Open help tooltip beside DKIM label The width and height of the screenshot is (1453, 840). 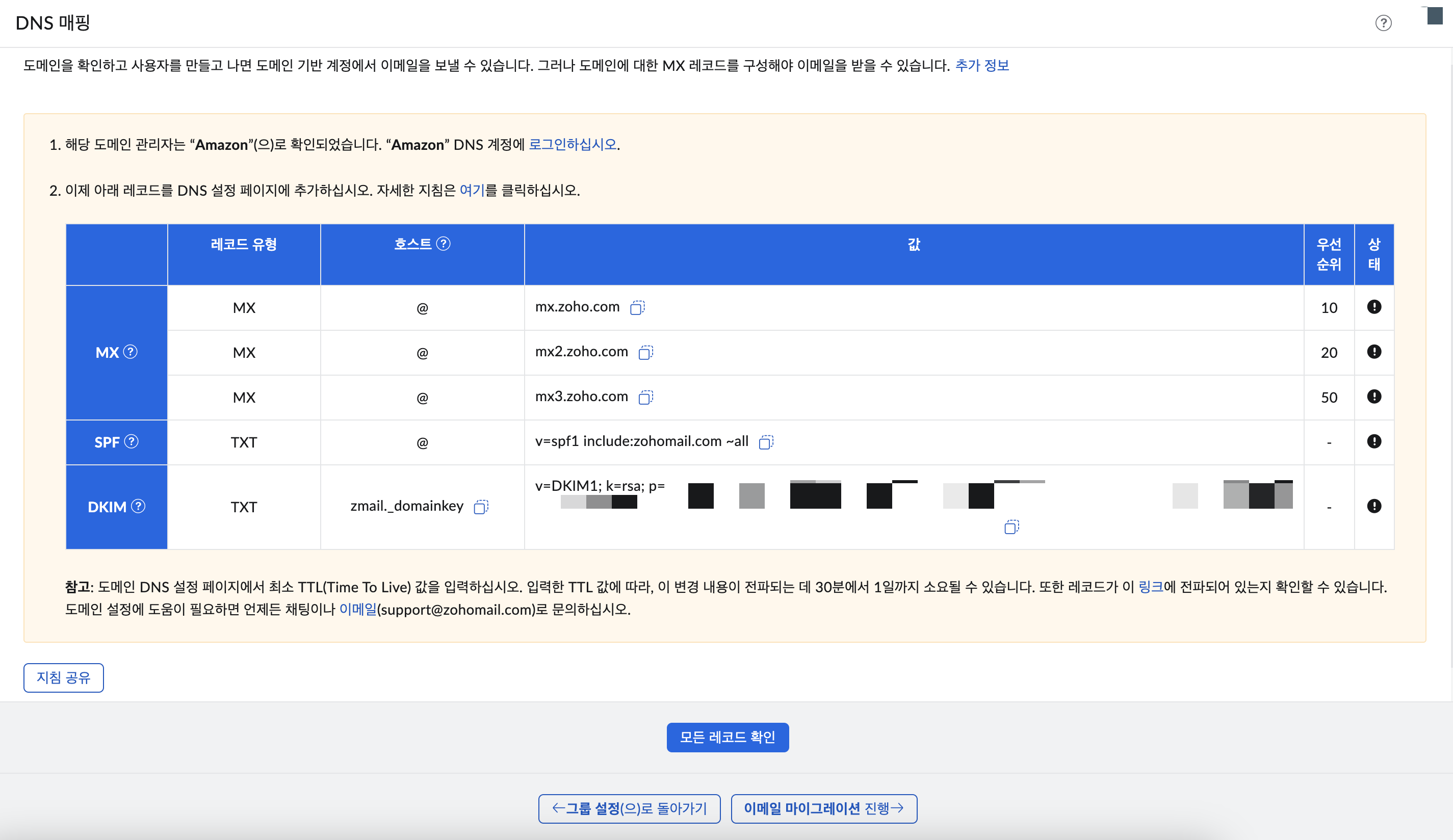coord(138,506)
